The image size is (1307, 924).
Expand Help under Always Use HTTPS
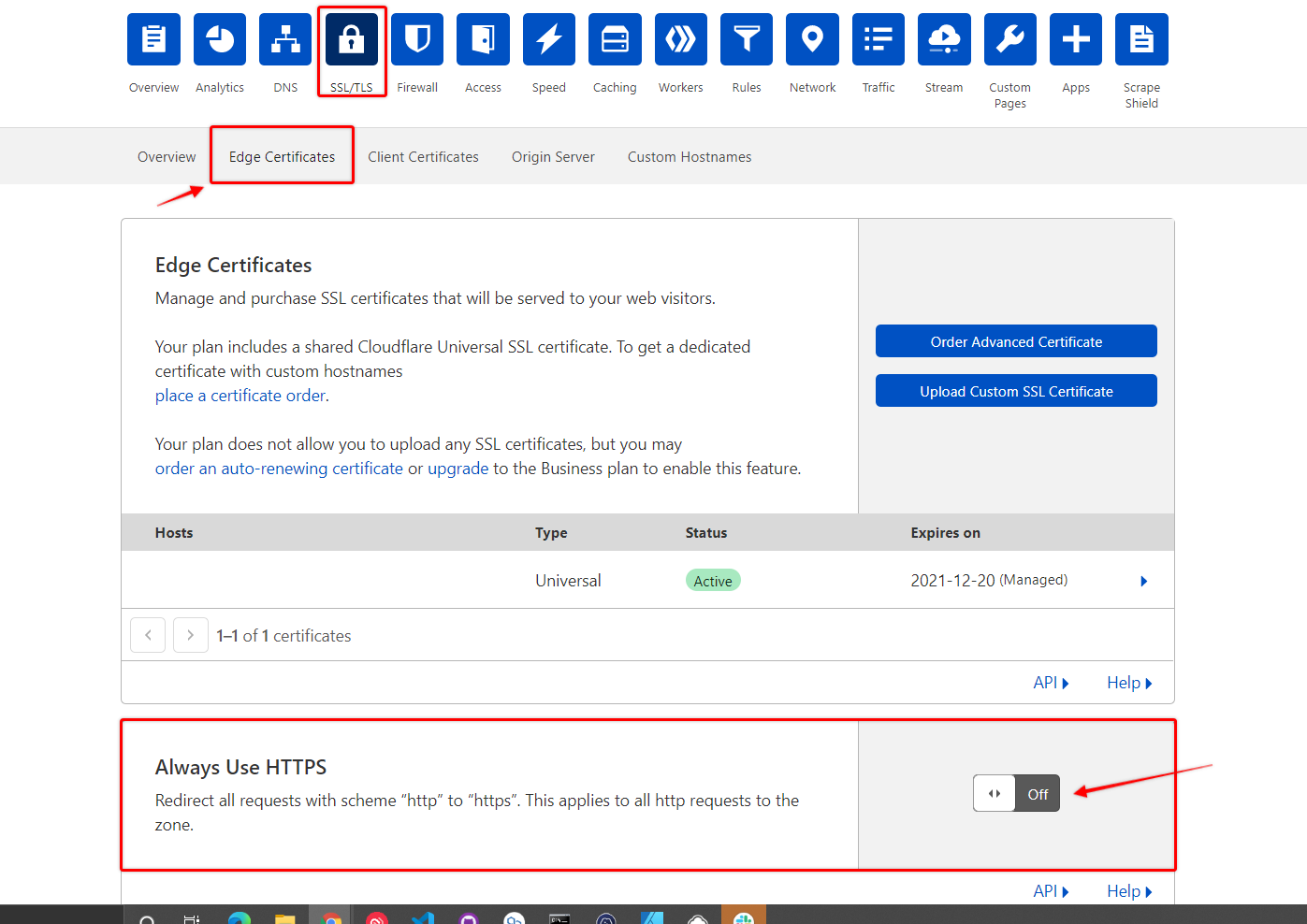[1129, 891]
